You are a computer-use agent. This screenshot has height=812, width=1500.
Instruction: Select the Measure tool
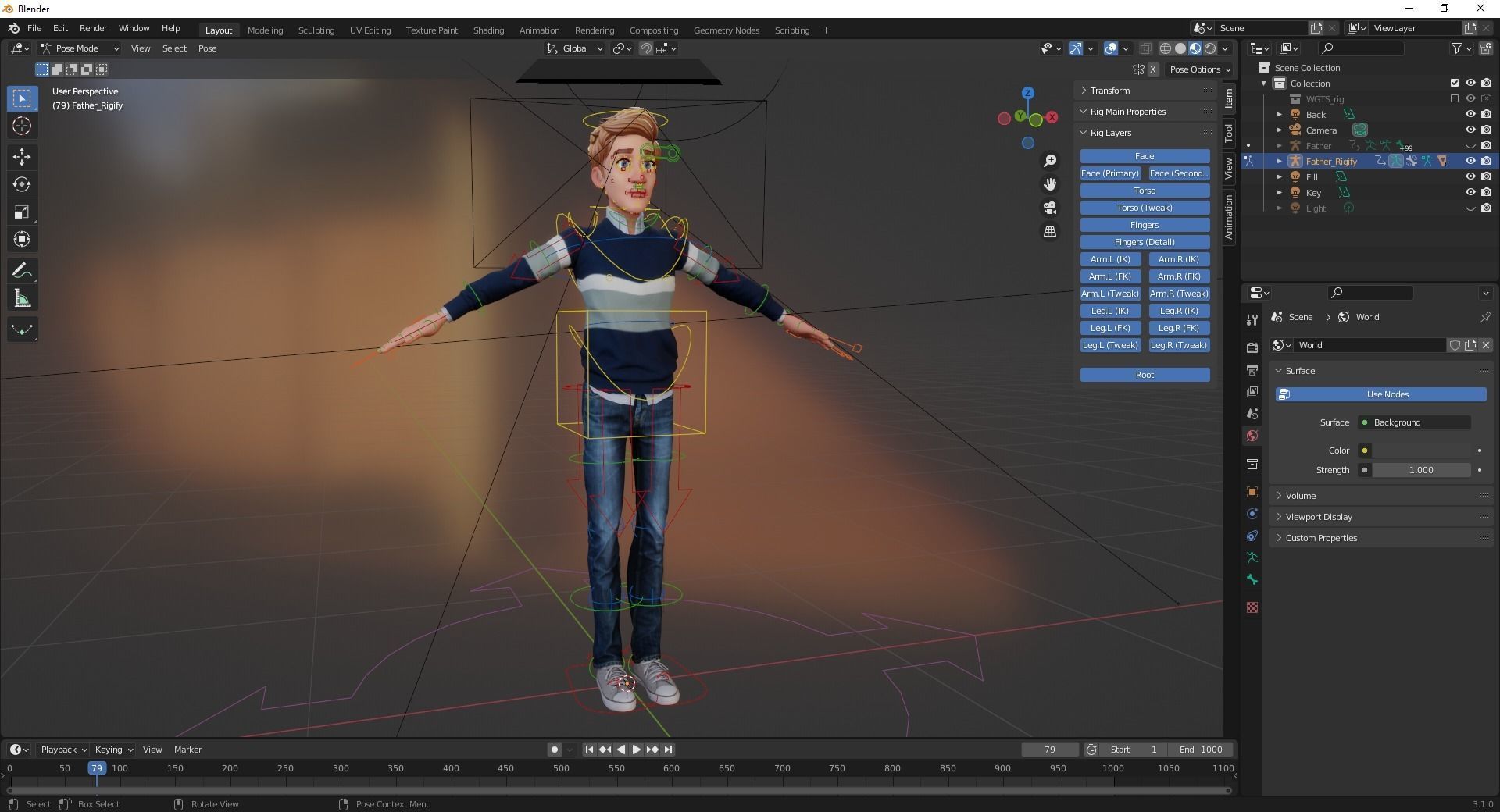(22, 298)
